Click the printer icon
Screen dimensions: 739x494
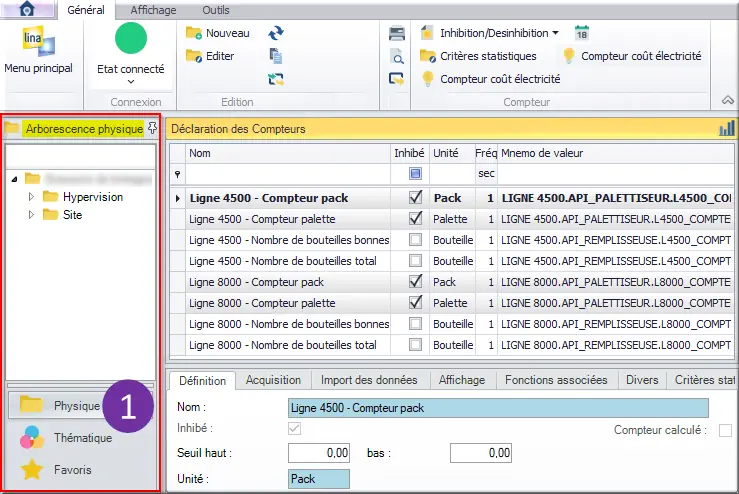click(x=397, y=33)
